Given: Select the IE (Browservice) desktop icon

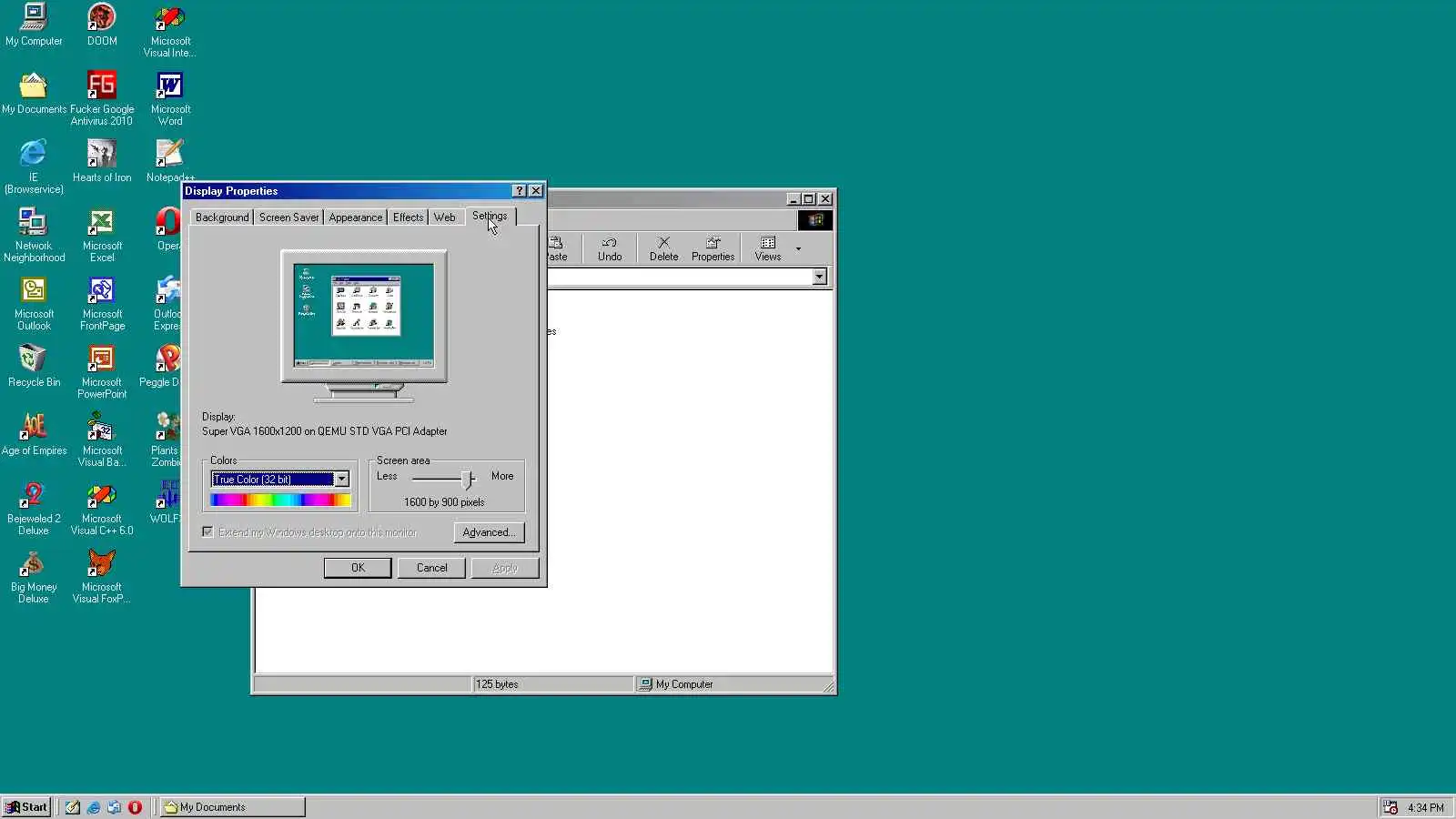Looking at the screenshot, I should pyautogui.click(x=34, y=167).
